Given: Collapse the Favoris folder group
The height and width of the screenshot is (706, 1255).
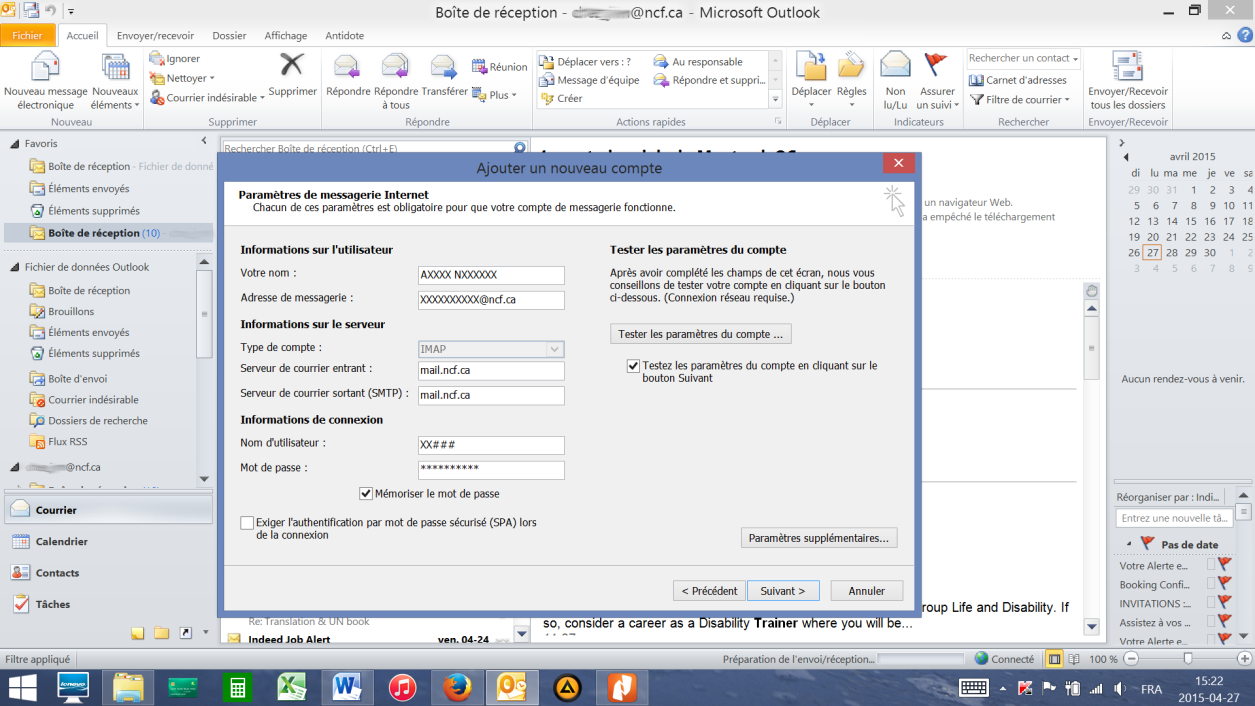Looking at the screenshot, I should pyautogui.click(x=14, y=144).
